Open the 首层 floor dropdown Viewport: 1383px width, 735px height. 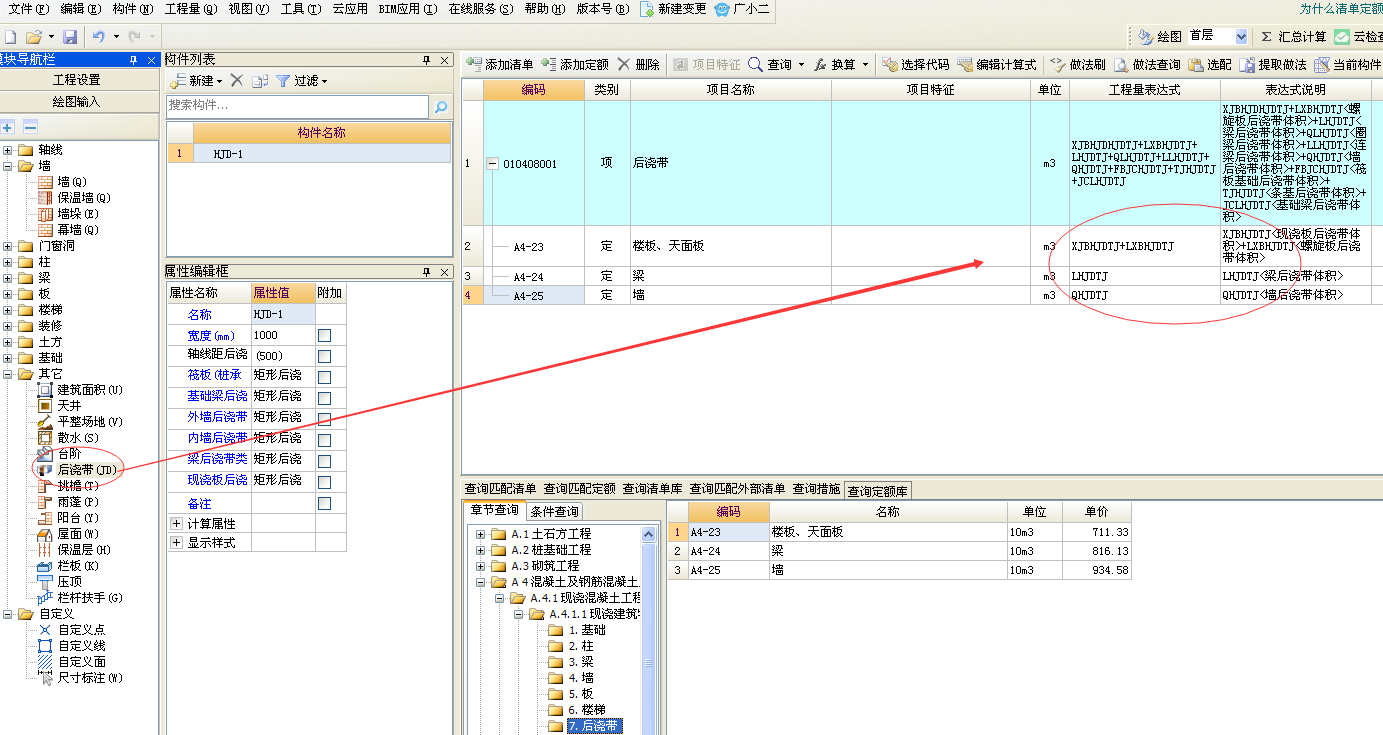point(1241,36)
